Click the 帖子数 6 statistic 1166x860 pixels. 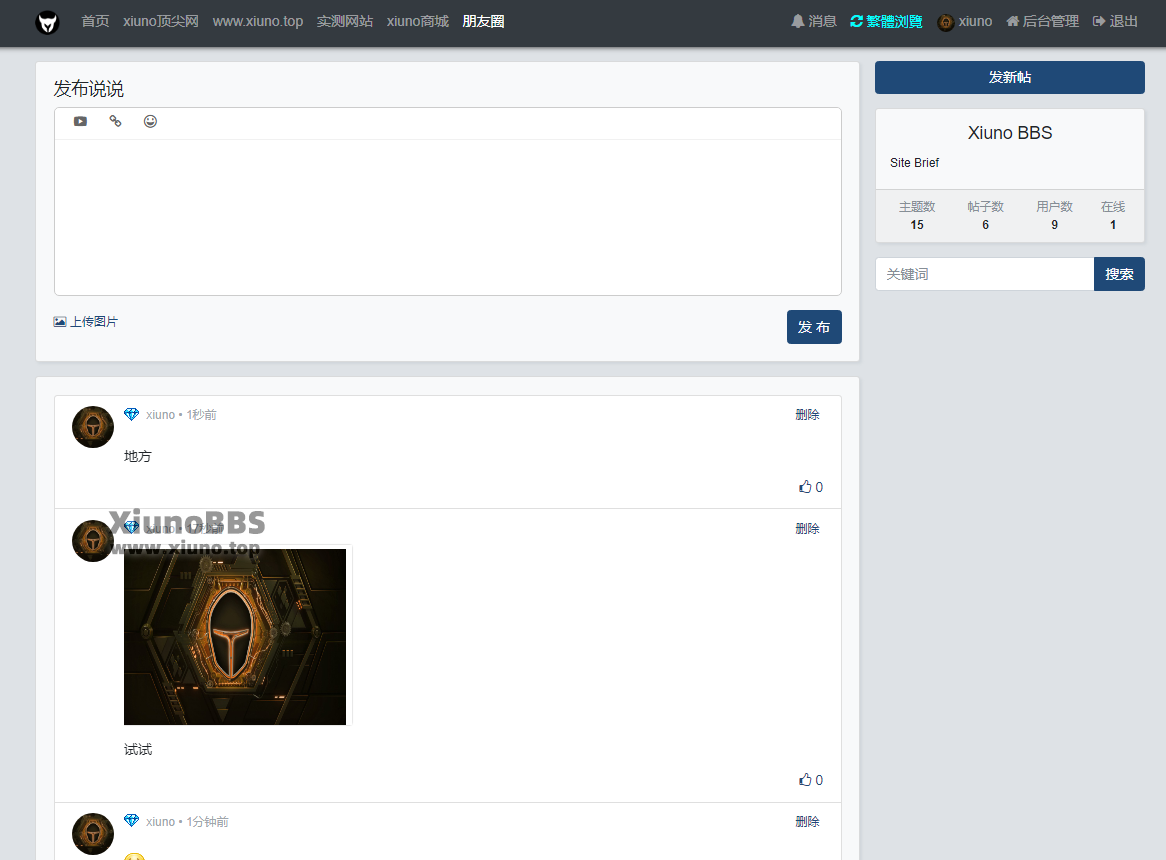[x=985, y=216]
